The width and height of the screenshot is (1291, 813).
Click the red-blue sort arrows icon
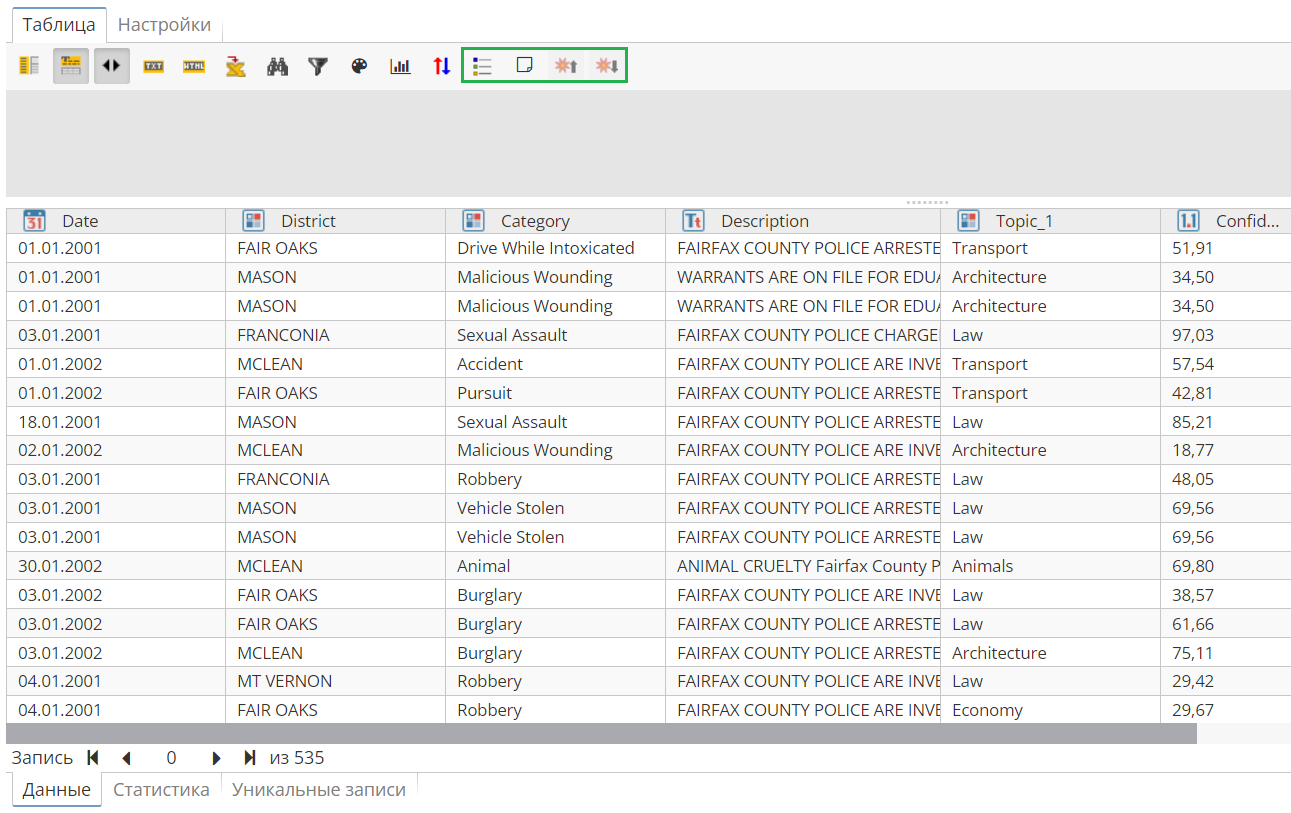click(441, 66)
